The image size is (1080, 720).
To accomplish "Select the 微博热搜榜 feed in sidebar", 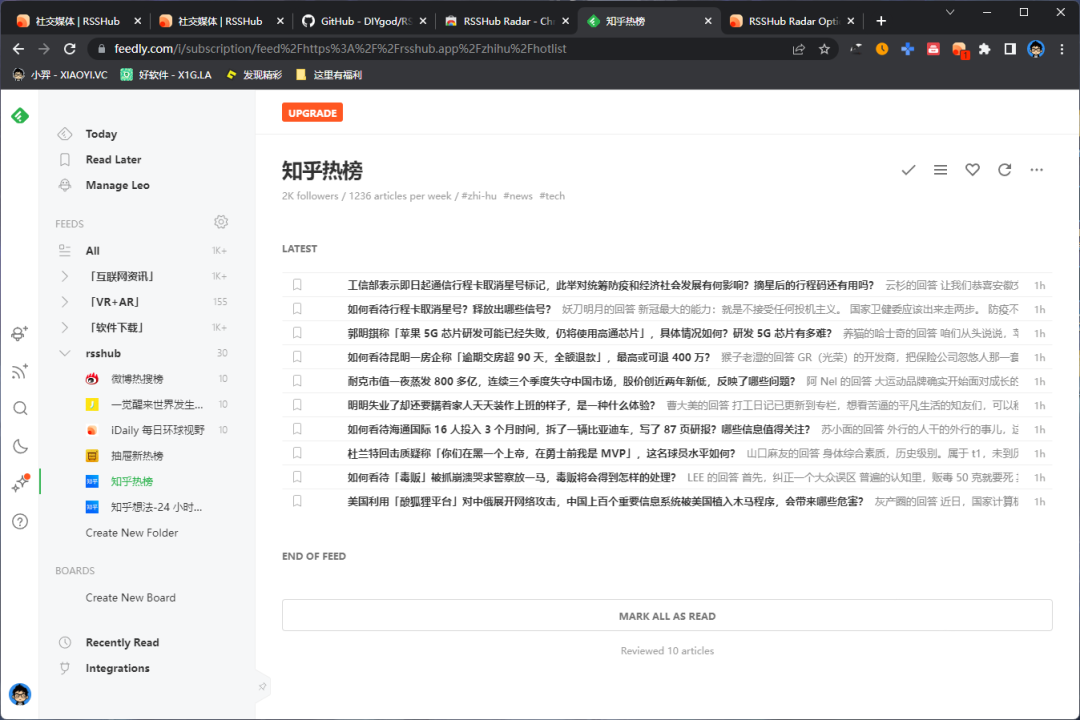I will click(x=136, y=379).
